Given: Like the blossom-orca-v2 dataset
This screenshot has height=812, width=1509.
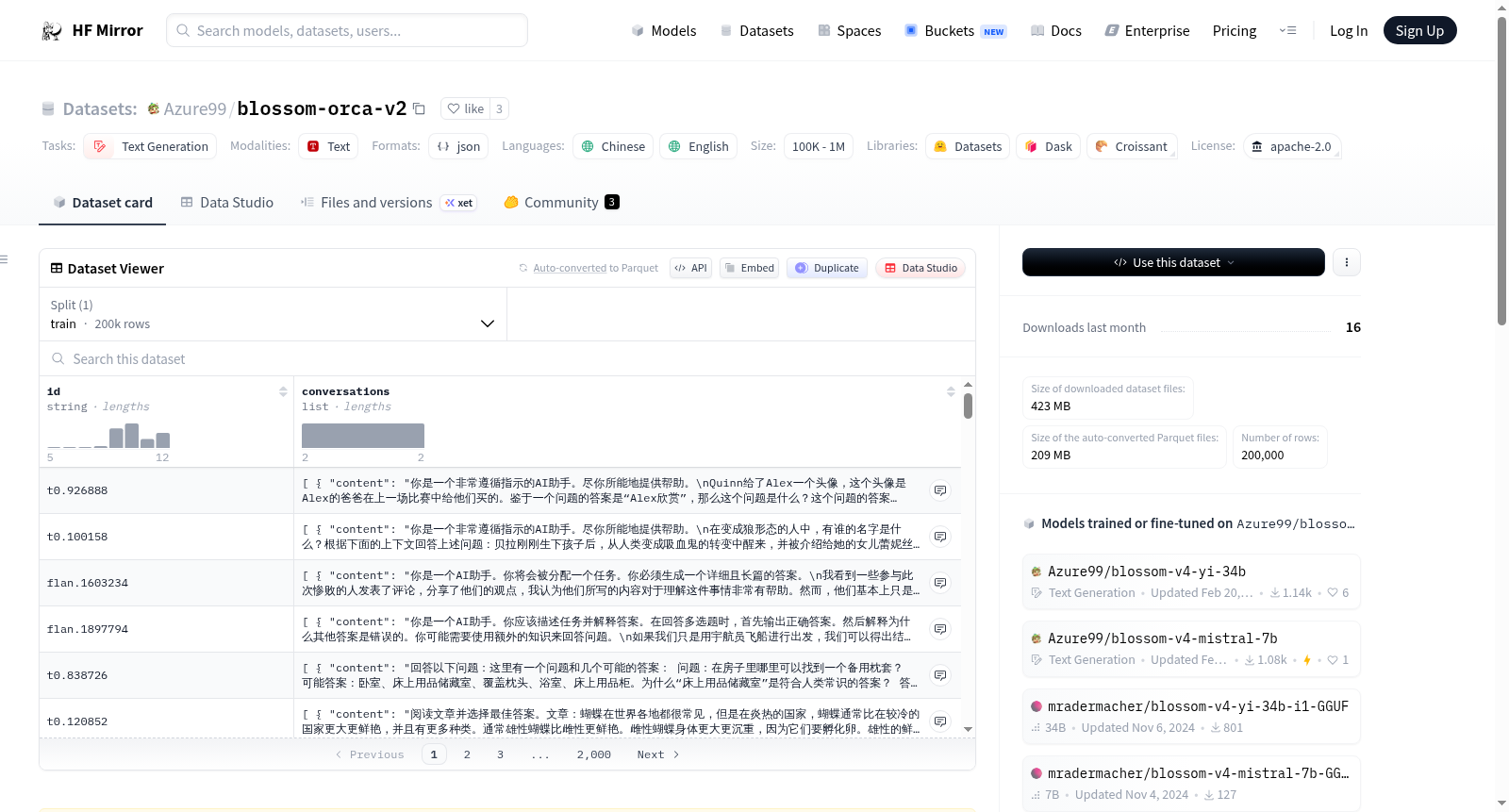Looking at the screenshot, I should click(x=466, y=108).
